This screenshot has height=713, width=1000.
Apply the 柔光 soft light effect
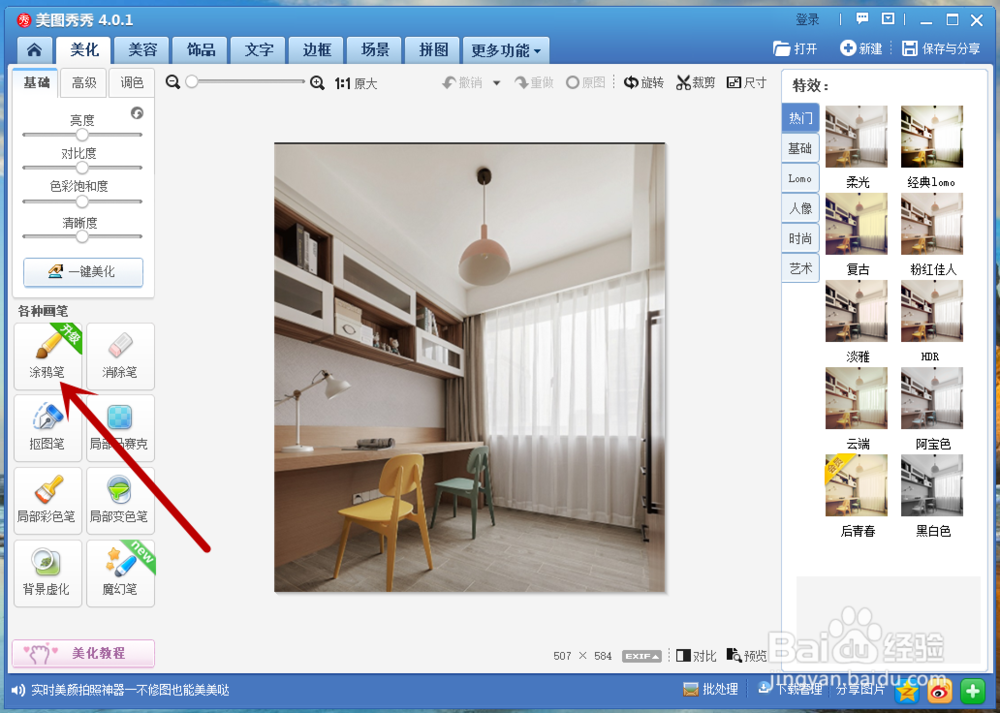click(857, 136)
